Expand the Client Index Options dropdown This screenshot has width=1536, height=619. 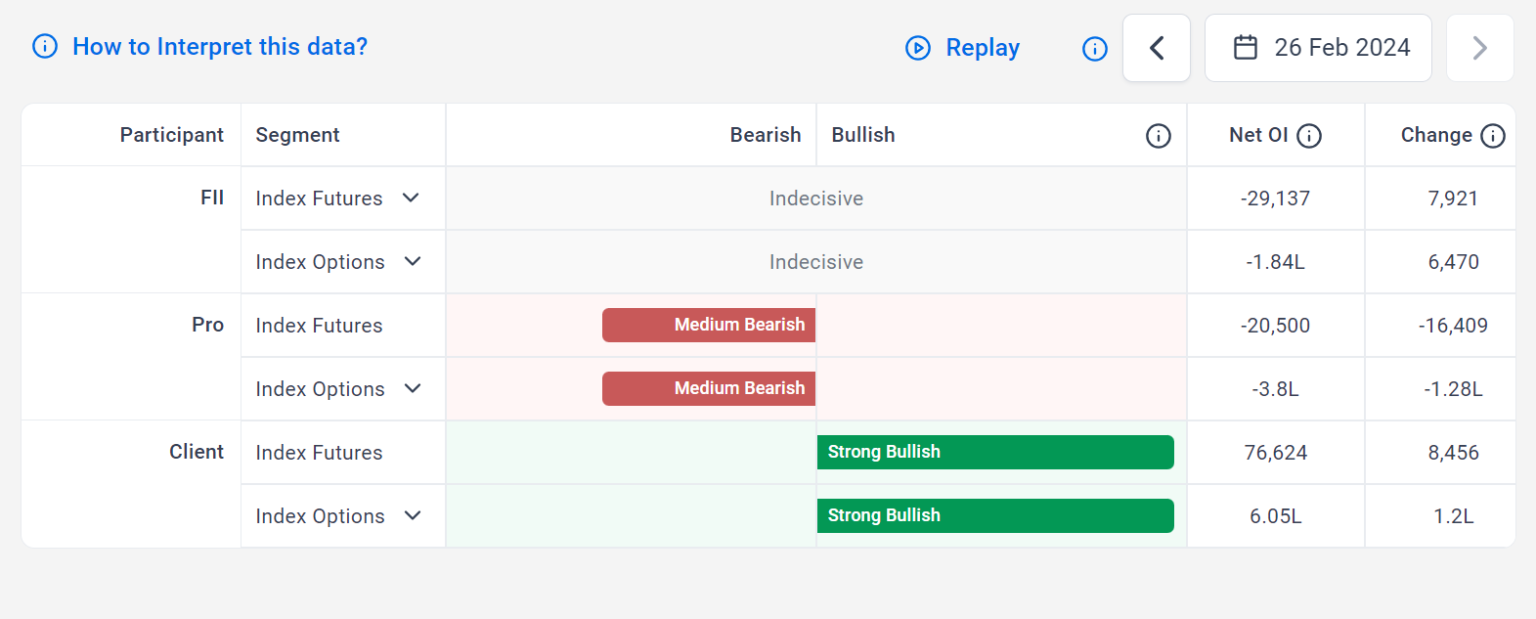point(410,515)
